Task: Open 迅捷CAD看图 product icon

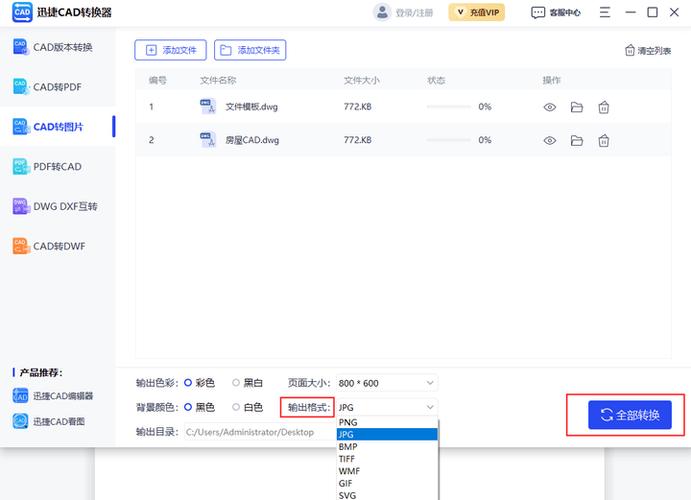Action: (20, 421)
